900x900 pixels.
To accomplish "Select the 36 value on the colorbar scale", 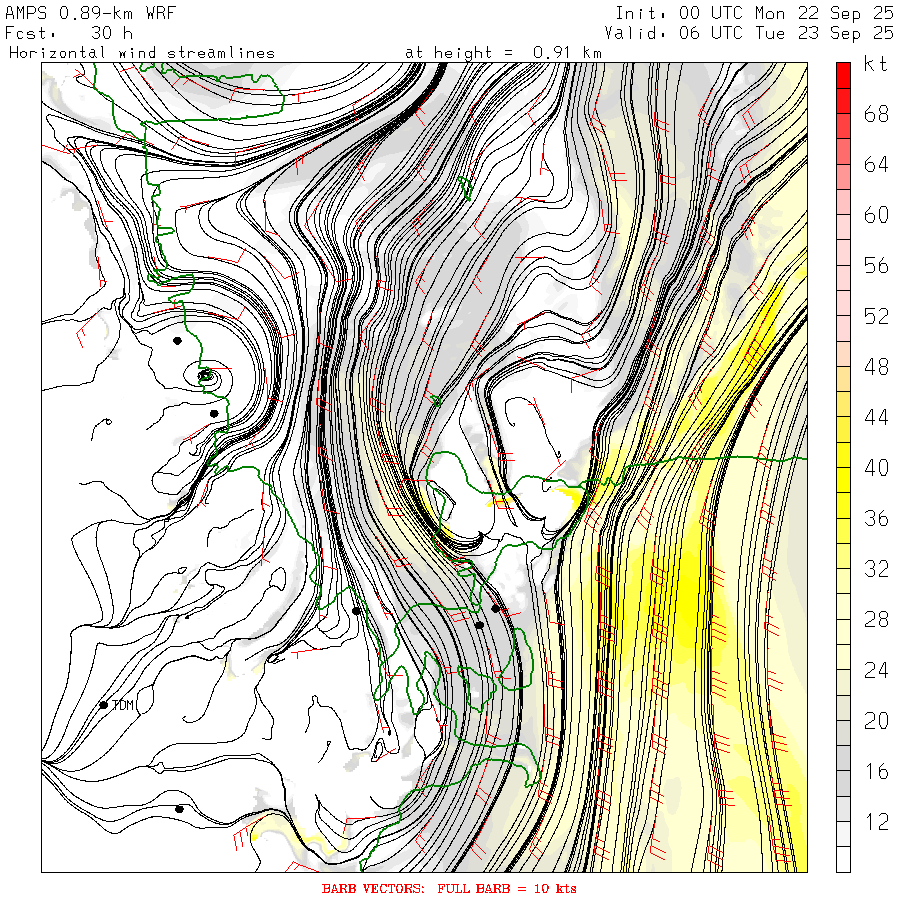I will (x=876, y=518).
